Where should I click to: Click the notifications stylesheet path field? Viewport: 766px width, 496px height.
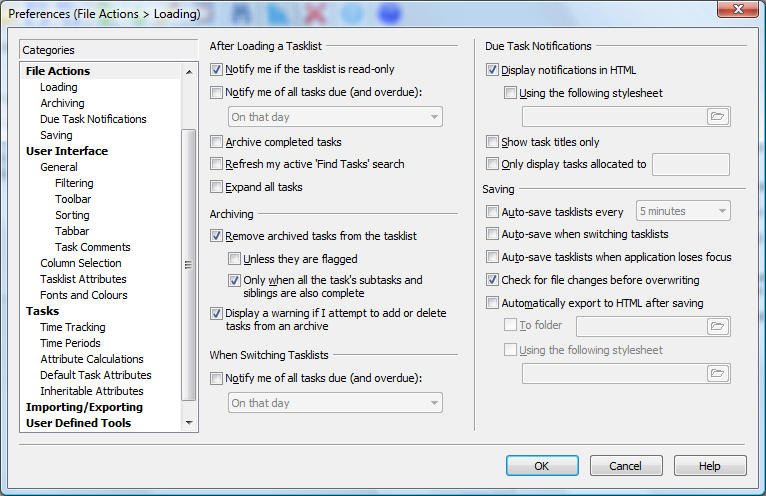click(x=615, y=117)
